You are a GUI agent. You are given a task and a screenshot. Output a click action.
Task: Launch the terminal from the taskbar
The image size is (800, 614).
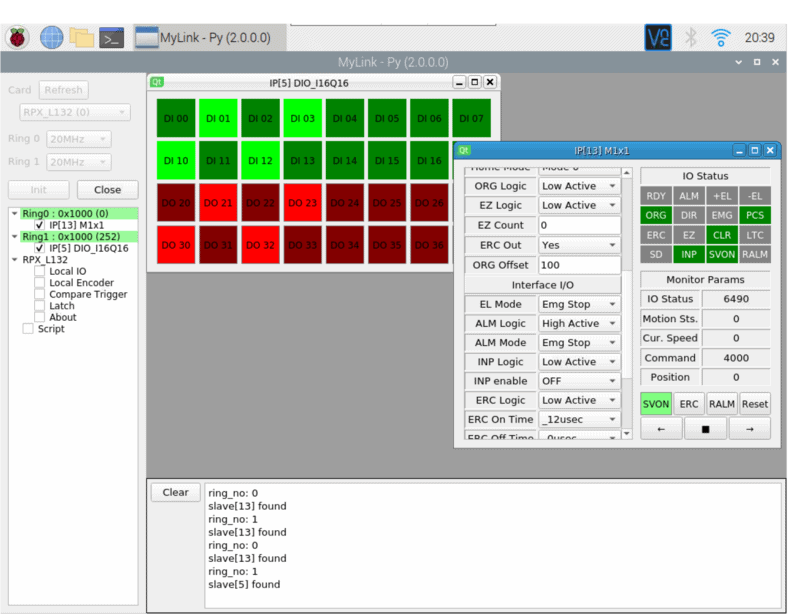pos(112,38)
